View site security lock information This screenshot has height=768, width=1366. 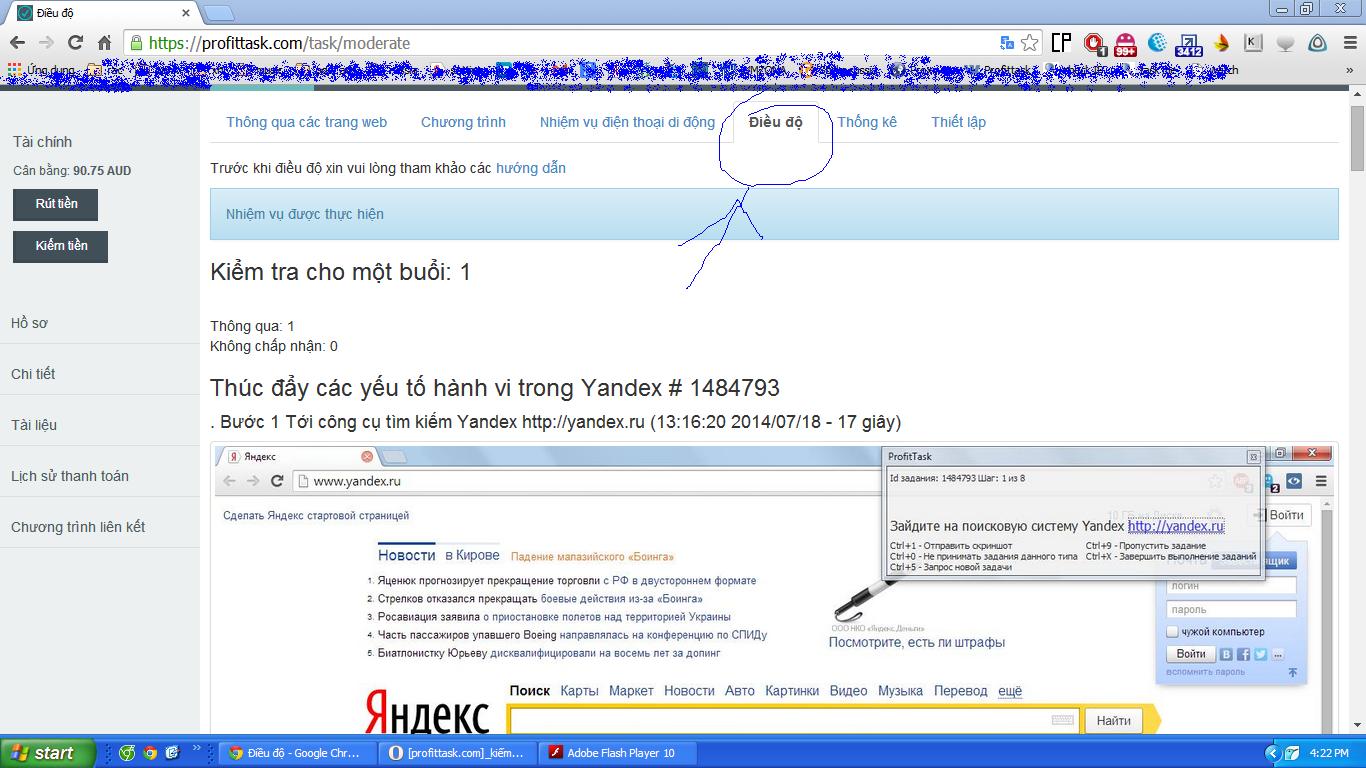pos(136,43)
